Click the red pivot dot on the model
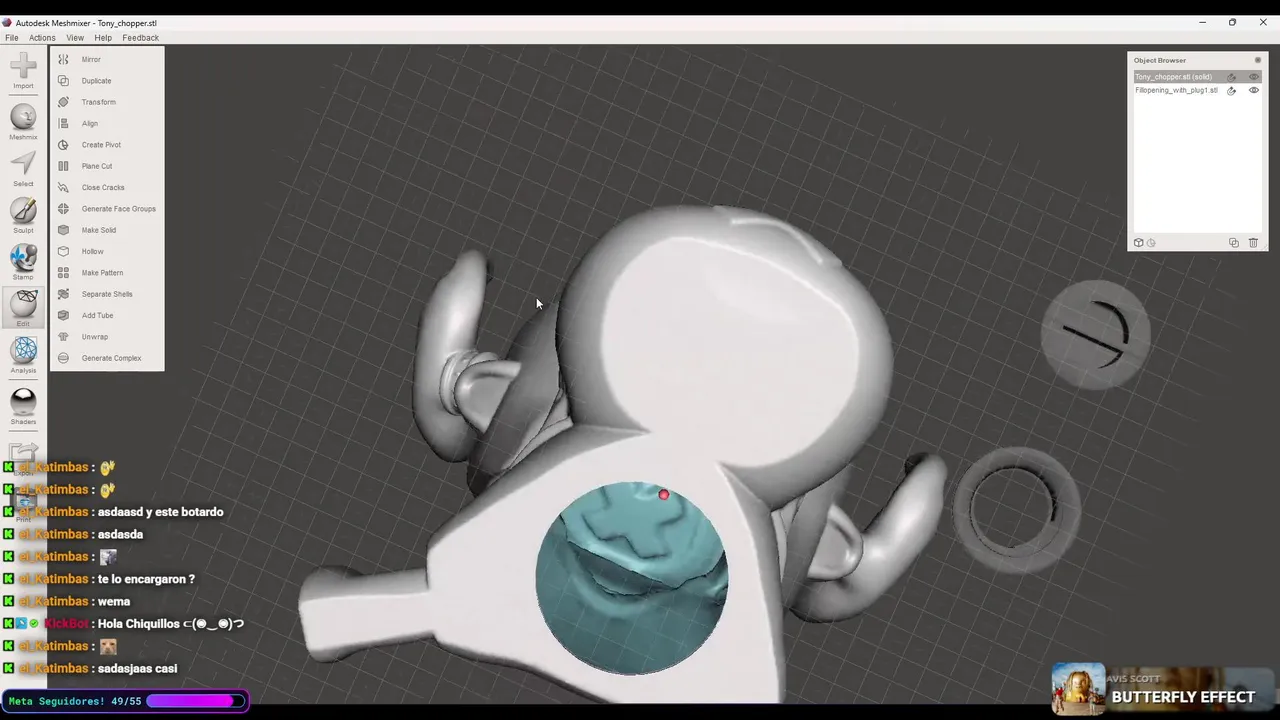Image resolution: width=1280 pixels, height=720 pixels. tap(664, 495)
